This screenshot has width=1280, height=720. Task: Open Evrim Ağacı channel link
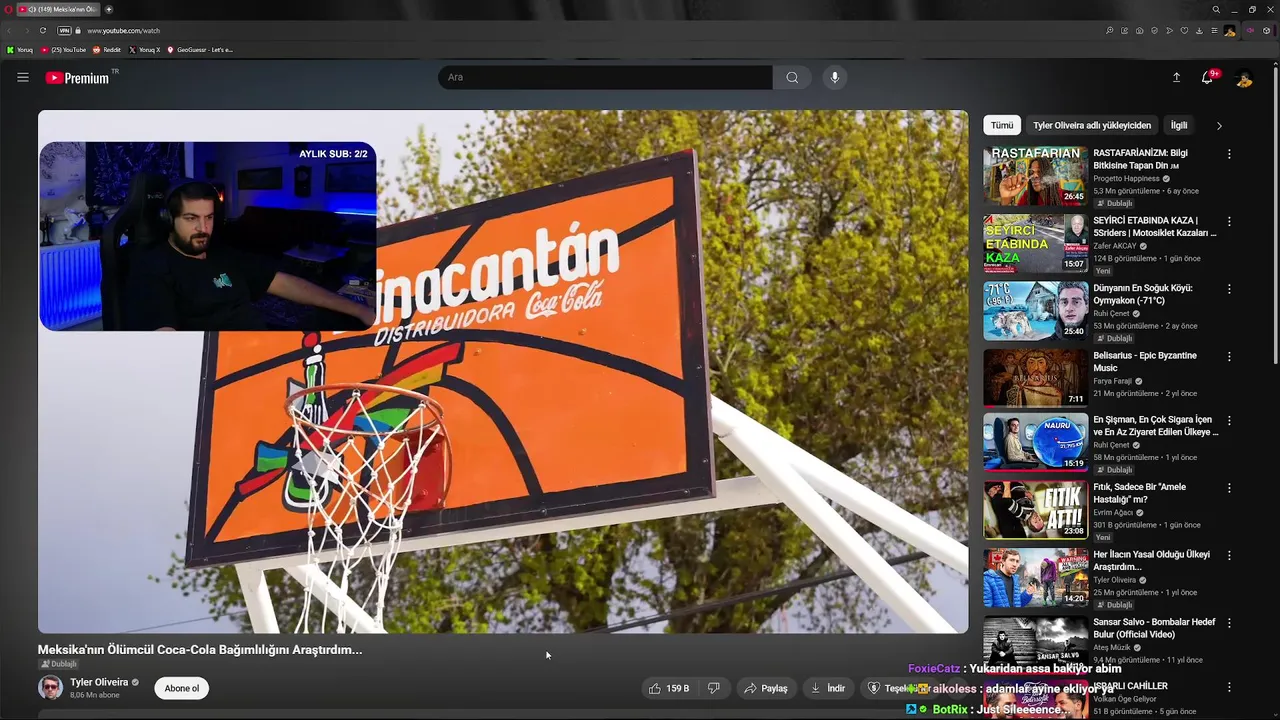click(x=1112, y=512)
